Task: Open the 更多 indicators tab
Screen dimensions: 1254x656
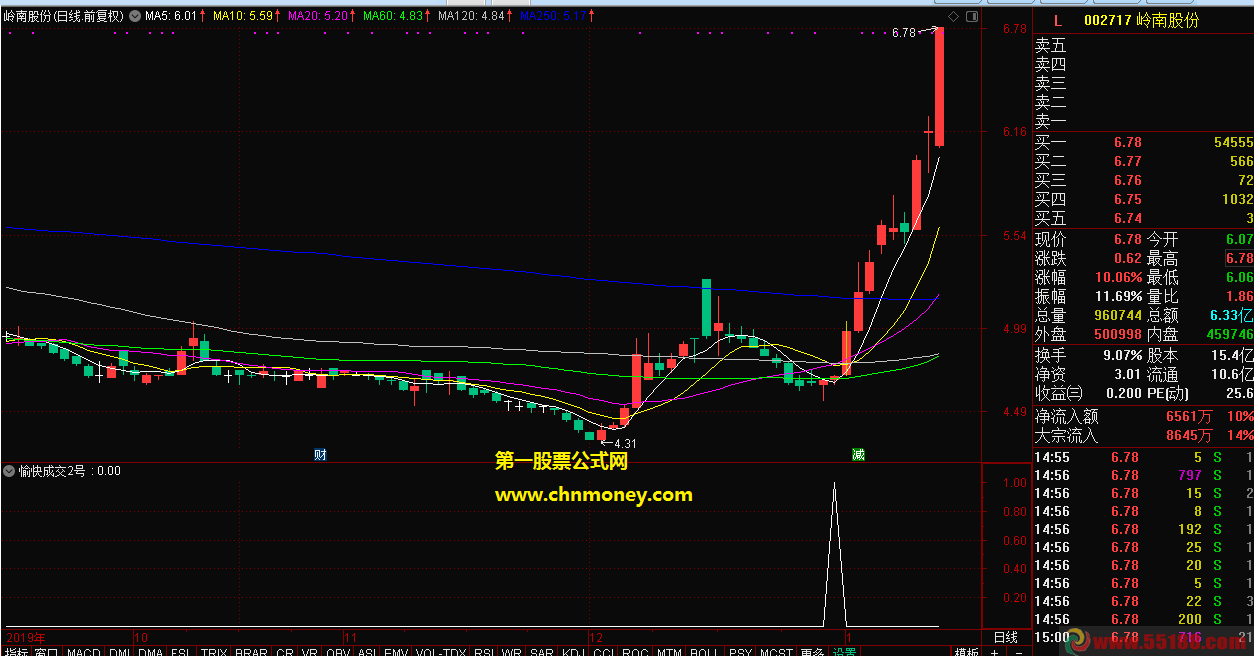Action: click(x=812, y=652)
